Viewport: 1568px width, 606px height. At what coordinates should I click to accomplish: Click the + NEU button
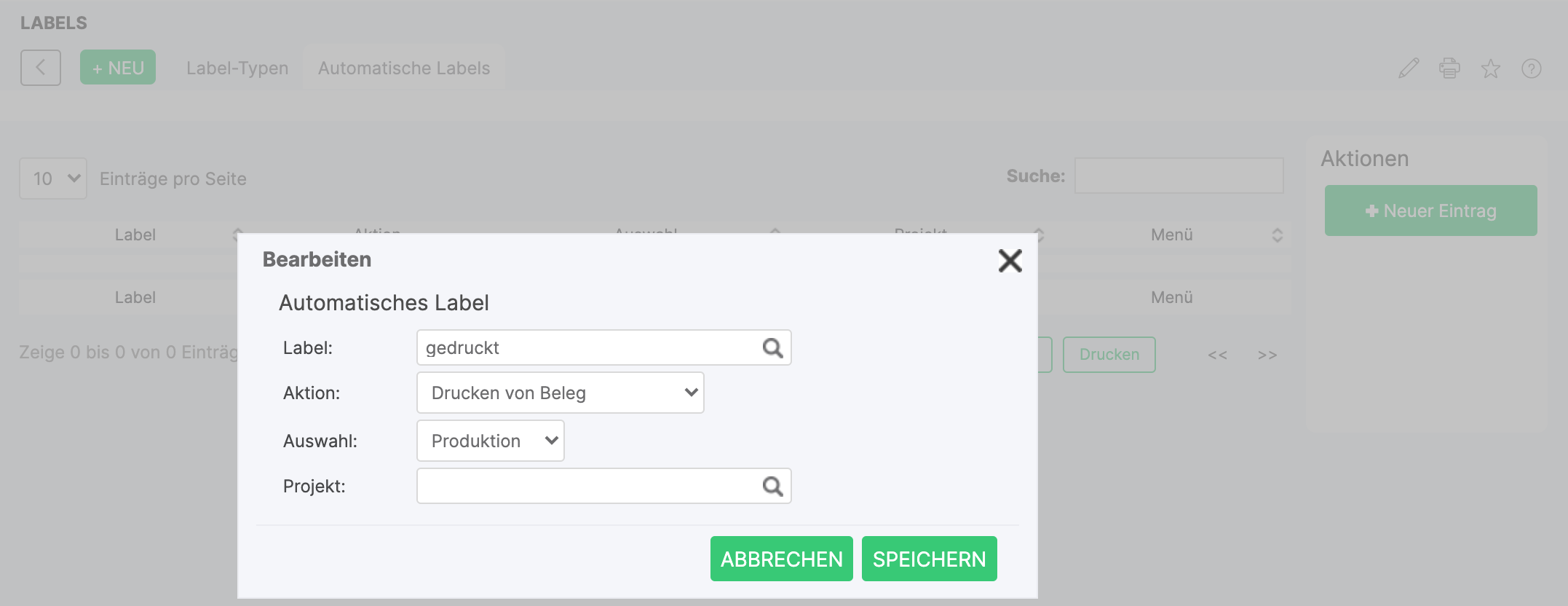tap(118, 68)
